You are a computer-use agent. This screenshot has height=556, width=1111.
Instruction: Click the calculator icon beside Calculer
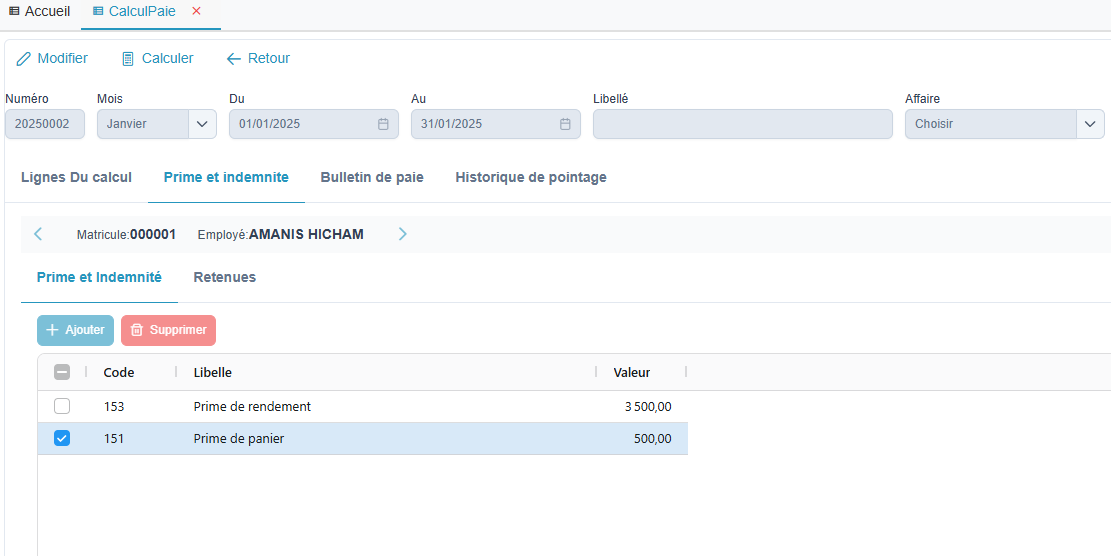click(x=128, y=59)
